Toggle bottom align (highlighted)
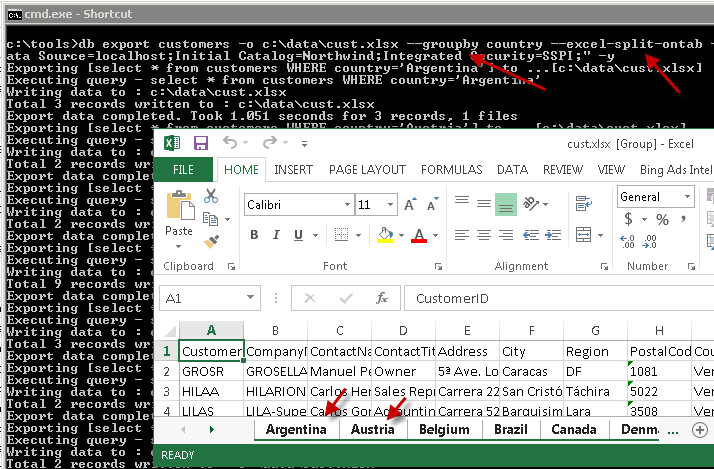The height and width of the screenshot is (469, 714). [505, 204]
